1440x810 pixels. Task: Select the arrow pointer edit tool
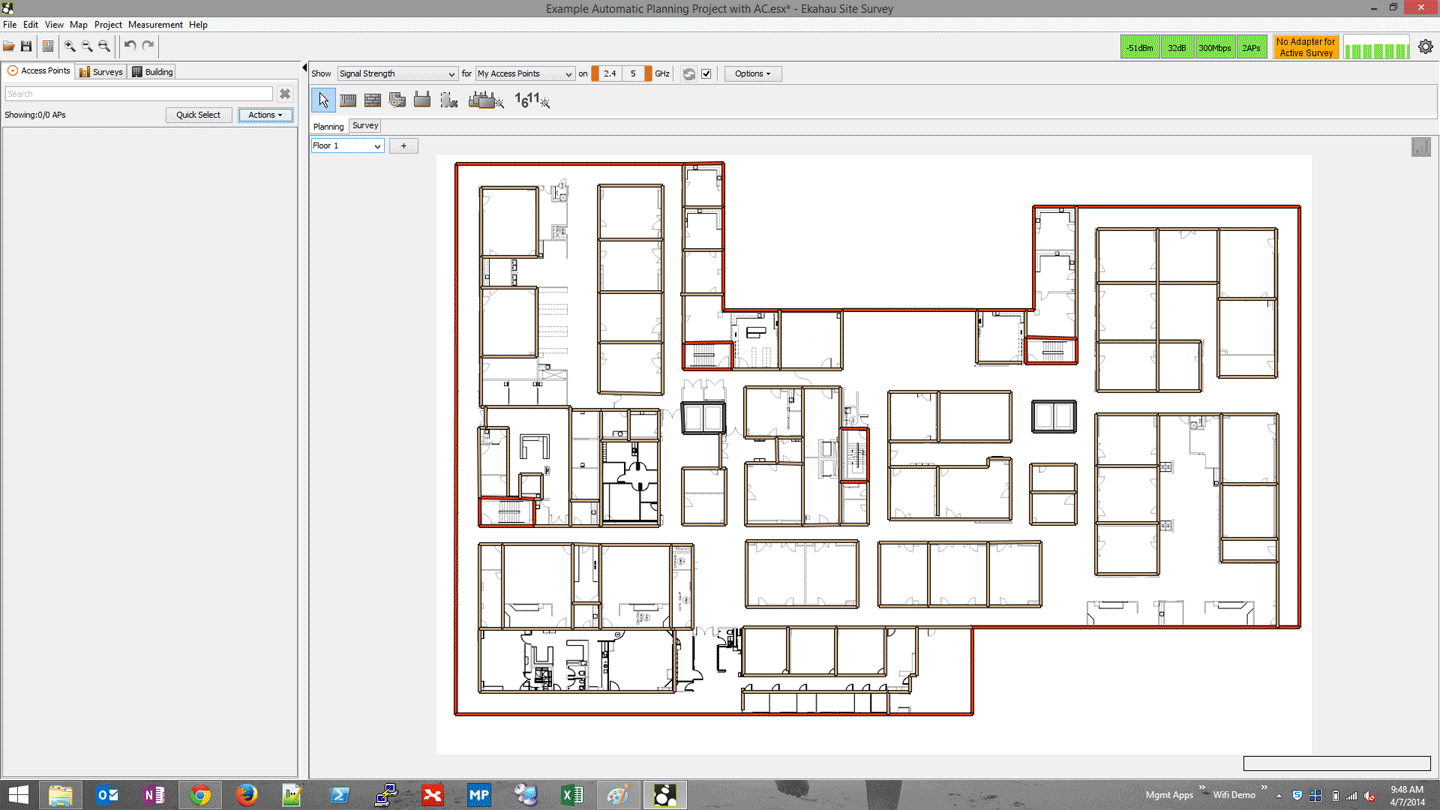[x=323, y=100]
